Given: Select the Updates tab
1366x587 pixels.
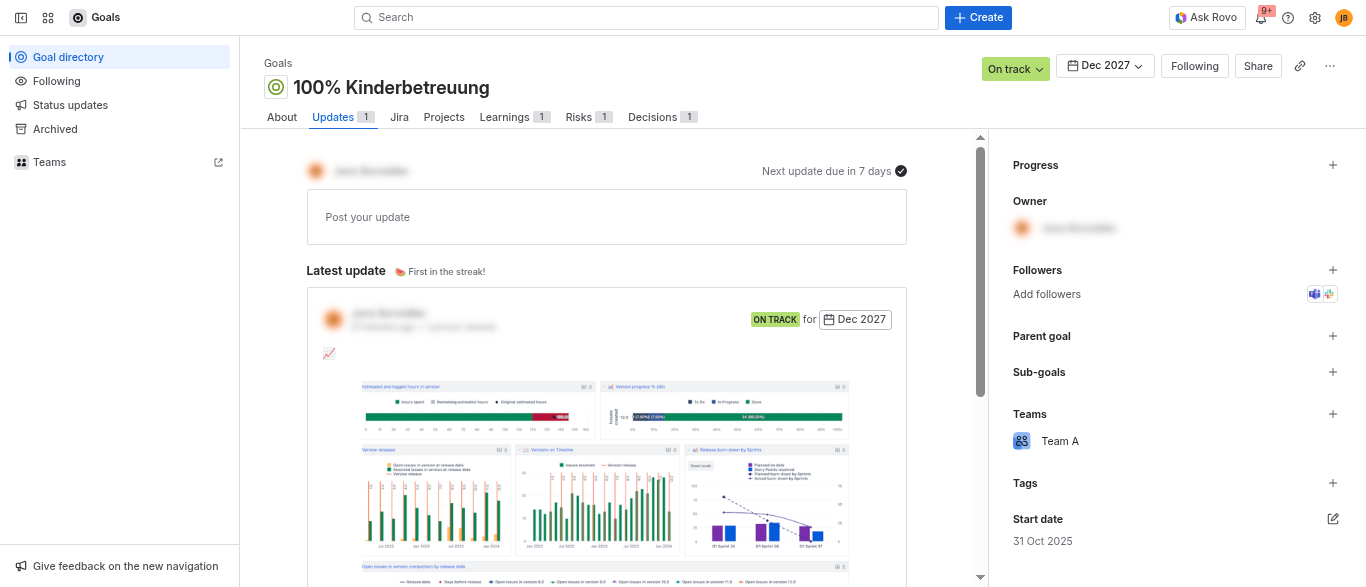Looking at the screenshot, I should click(x=343, y=117).
